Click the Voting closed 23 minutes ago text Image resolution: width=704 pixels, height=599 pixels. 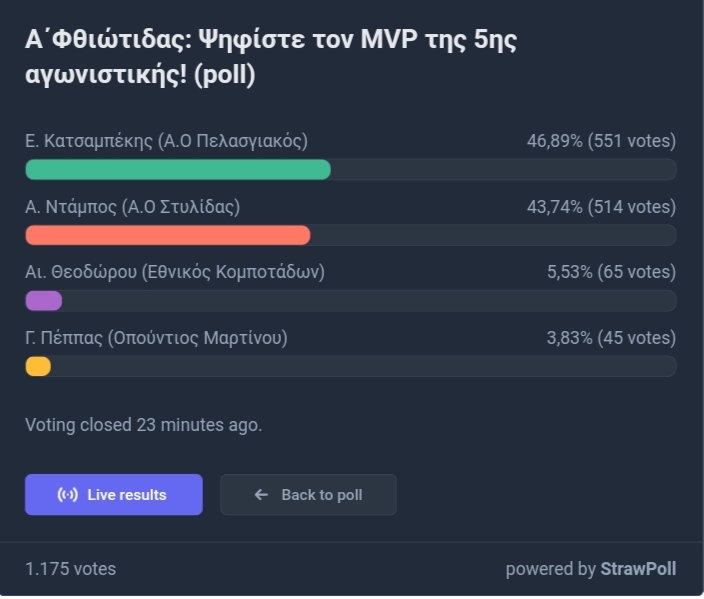pos(143,425)
